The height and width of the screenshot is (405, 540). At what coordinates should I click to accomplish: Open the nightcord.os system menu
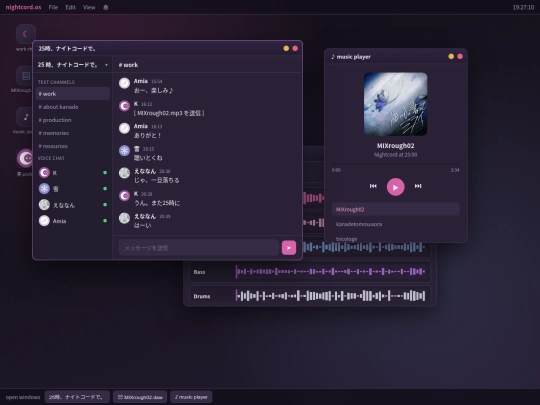[23, 7]
